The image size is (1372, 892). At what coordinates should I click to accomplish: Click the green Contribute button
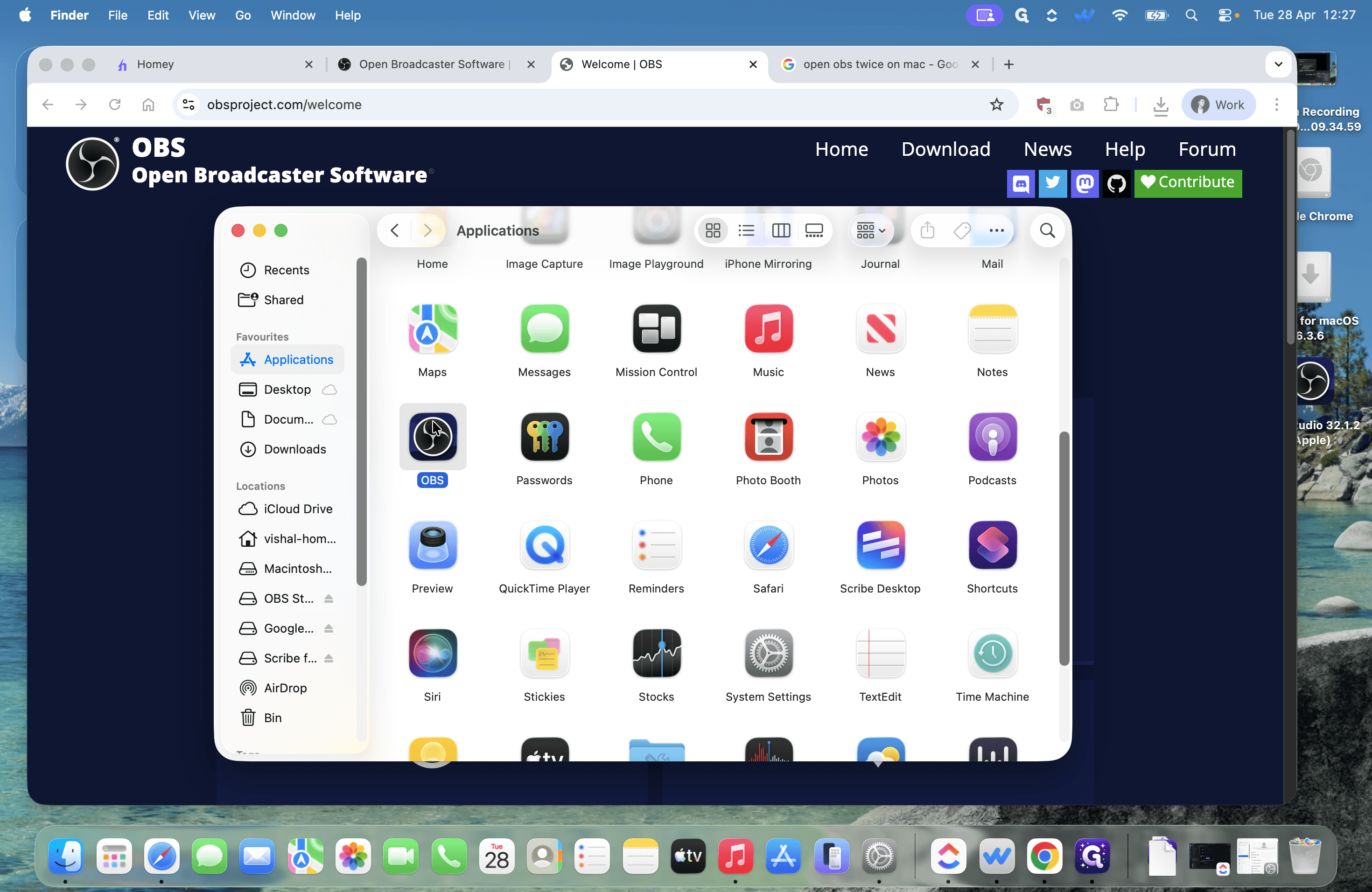[1188, 183]
